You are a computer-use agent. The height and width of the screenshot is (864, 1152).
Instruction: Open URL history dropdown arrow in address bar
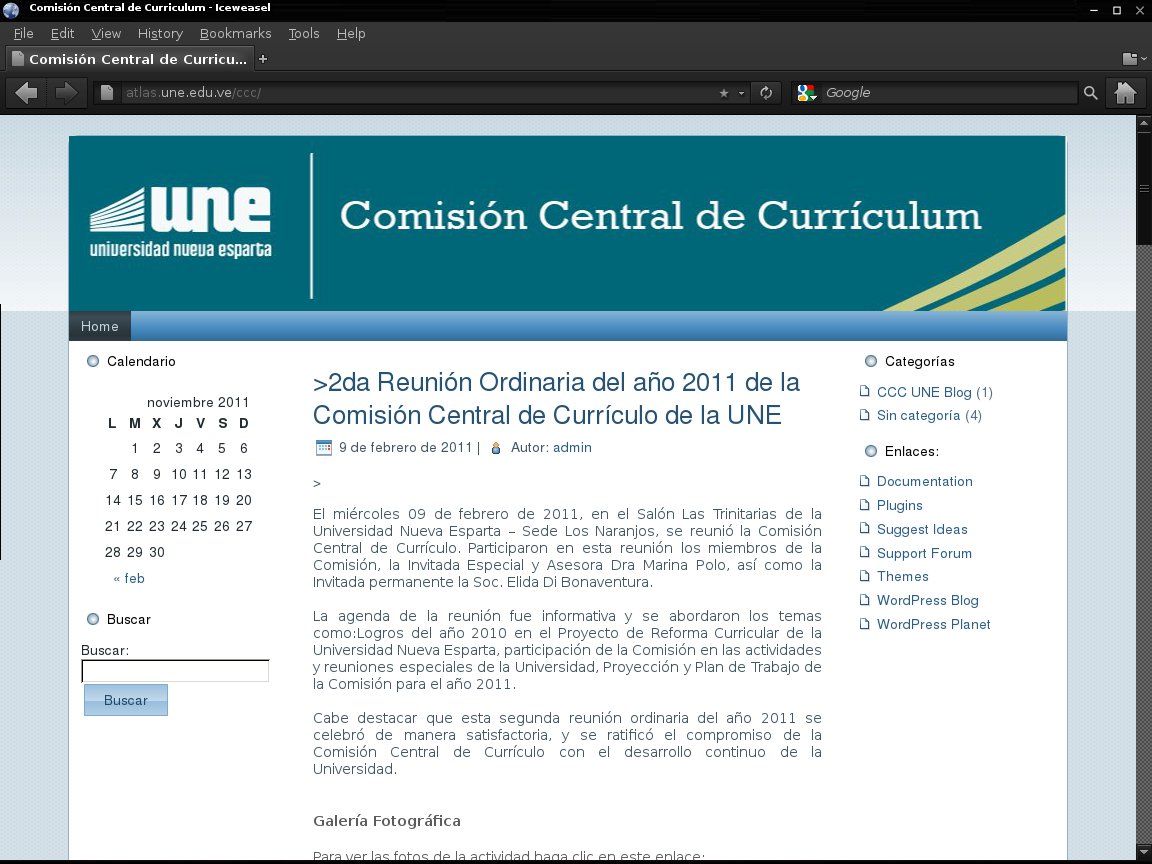point(741,93)
